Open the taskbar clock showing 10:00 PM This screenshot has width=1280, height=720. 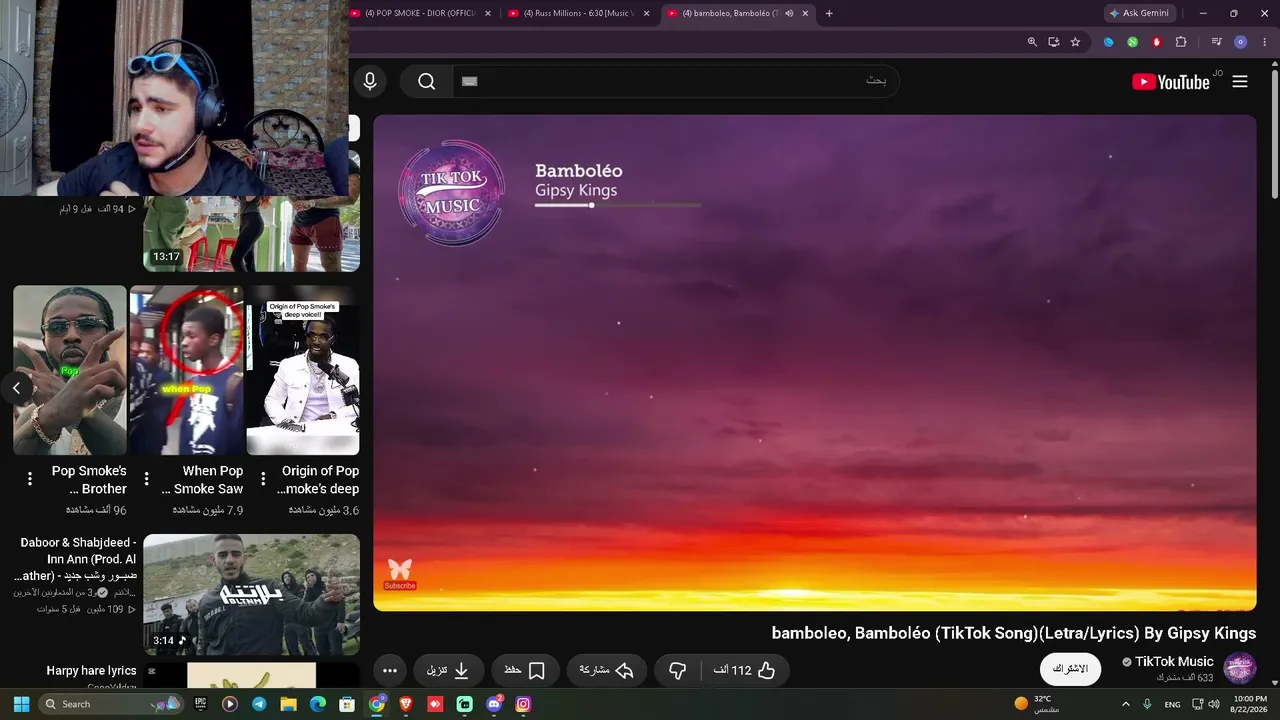tap(1250, 704)
